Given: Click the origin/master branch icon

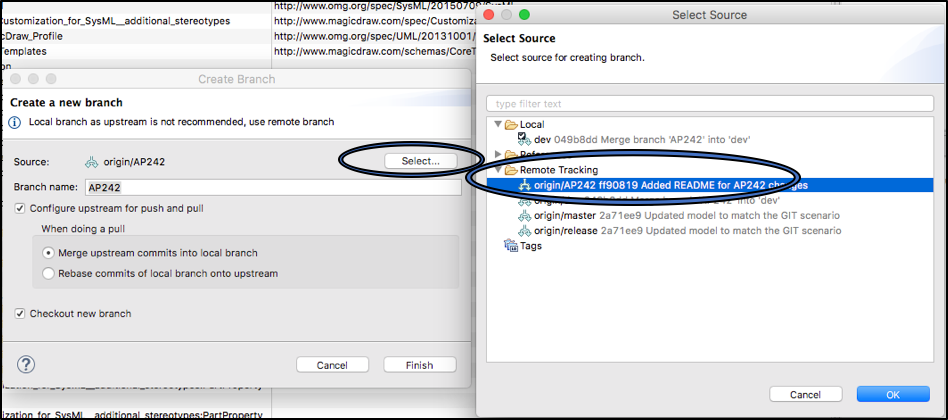Looking at the screenshot, I should (x=524, y=215).
